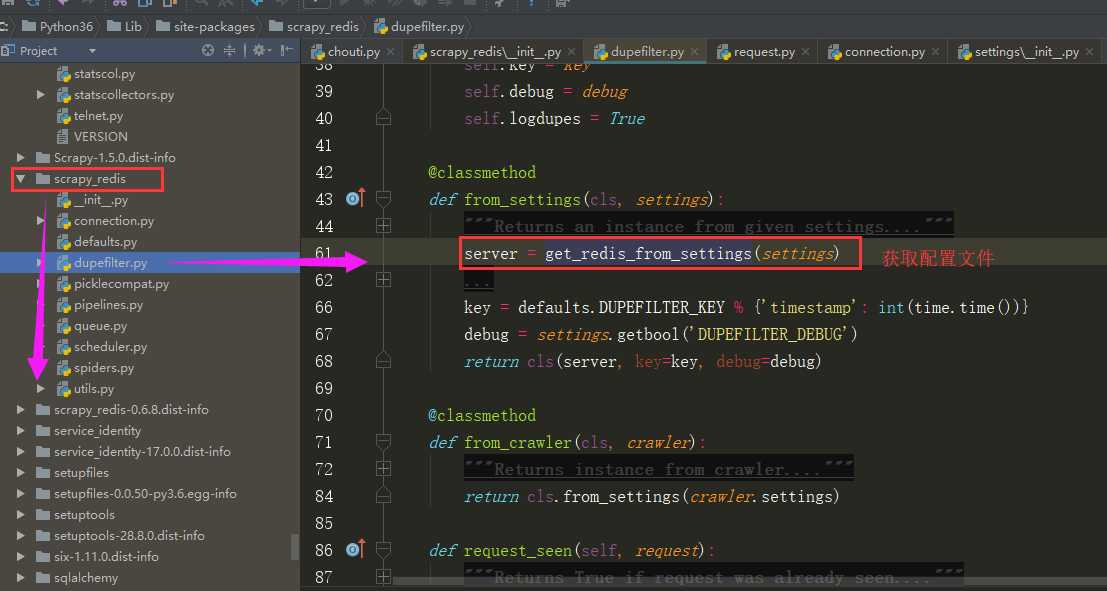Click get_redis_from_settings call on line 61
The image size is (1107, 591).
pyautogui.click(x=647, y=253)
